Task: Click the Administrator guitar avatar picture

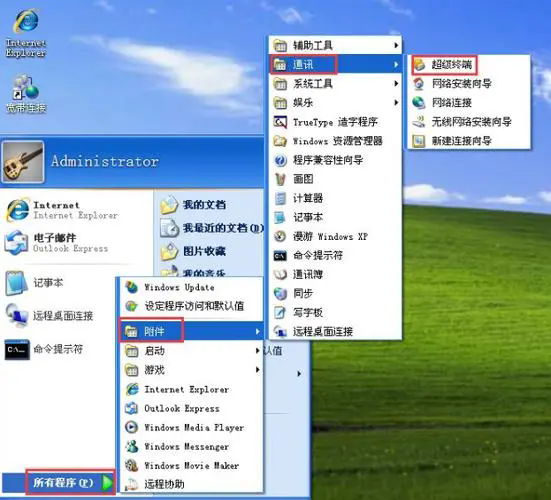Action: [23, 162]
